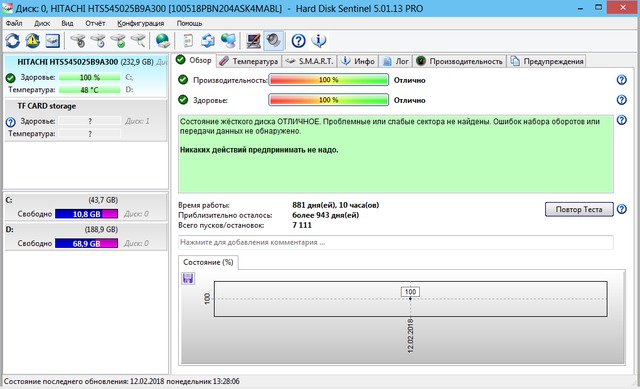This screenshot has width=640, height=389.
Task: Minimize the Hard Disk Sentinel window
Action: coord(580,8)
